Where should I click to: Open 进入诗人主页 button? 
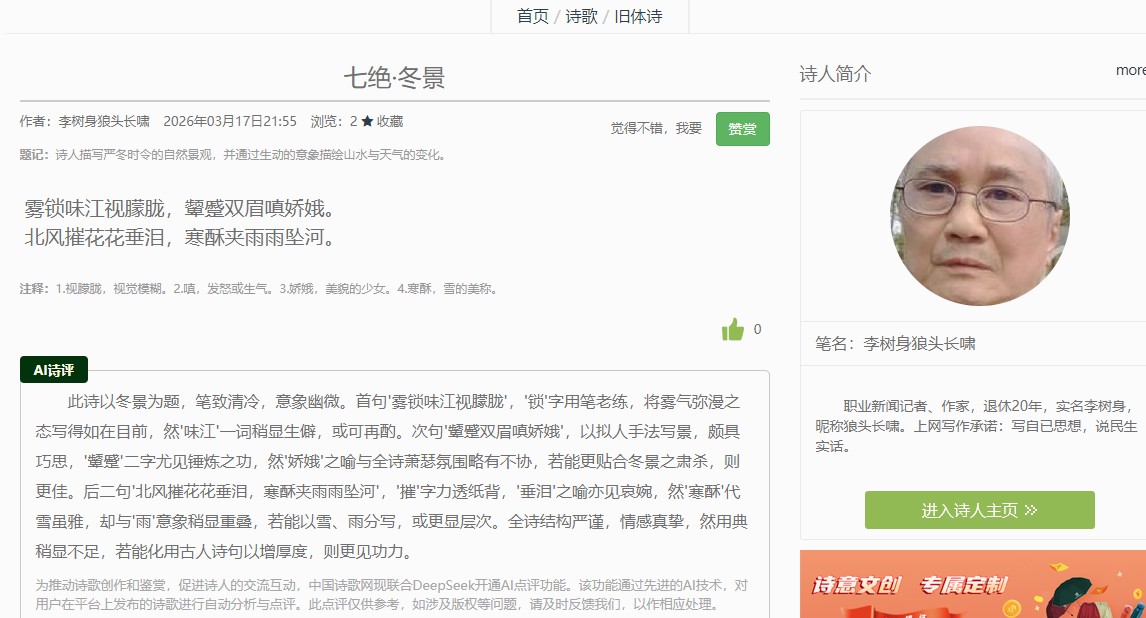[979, 510]
